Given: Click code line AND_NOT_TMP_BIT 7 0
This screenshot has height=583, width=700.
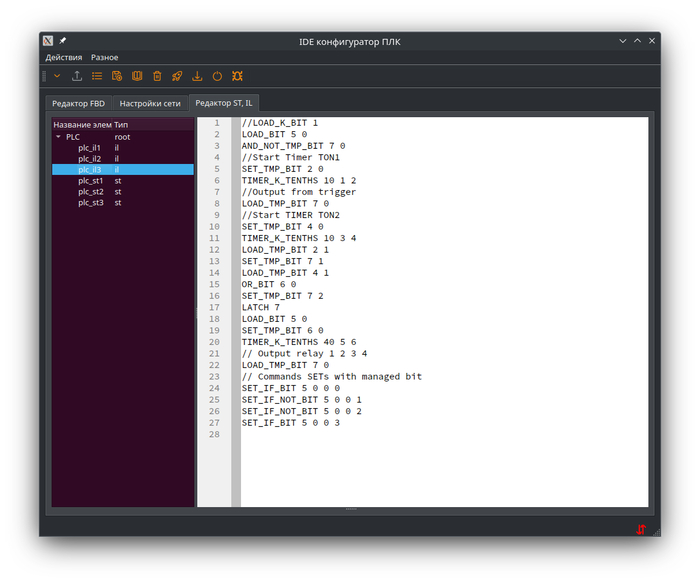Looking at the screenshot, I should click(293, 146).
